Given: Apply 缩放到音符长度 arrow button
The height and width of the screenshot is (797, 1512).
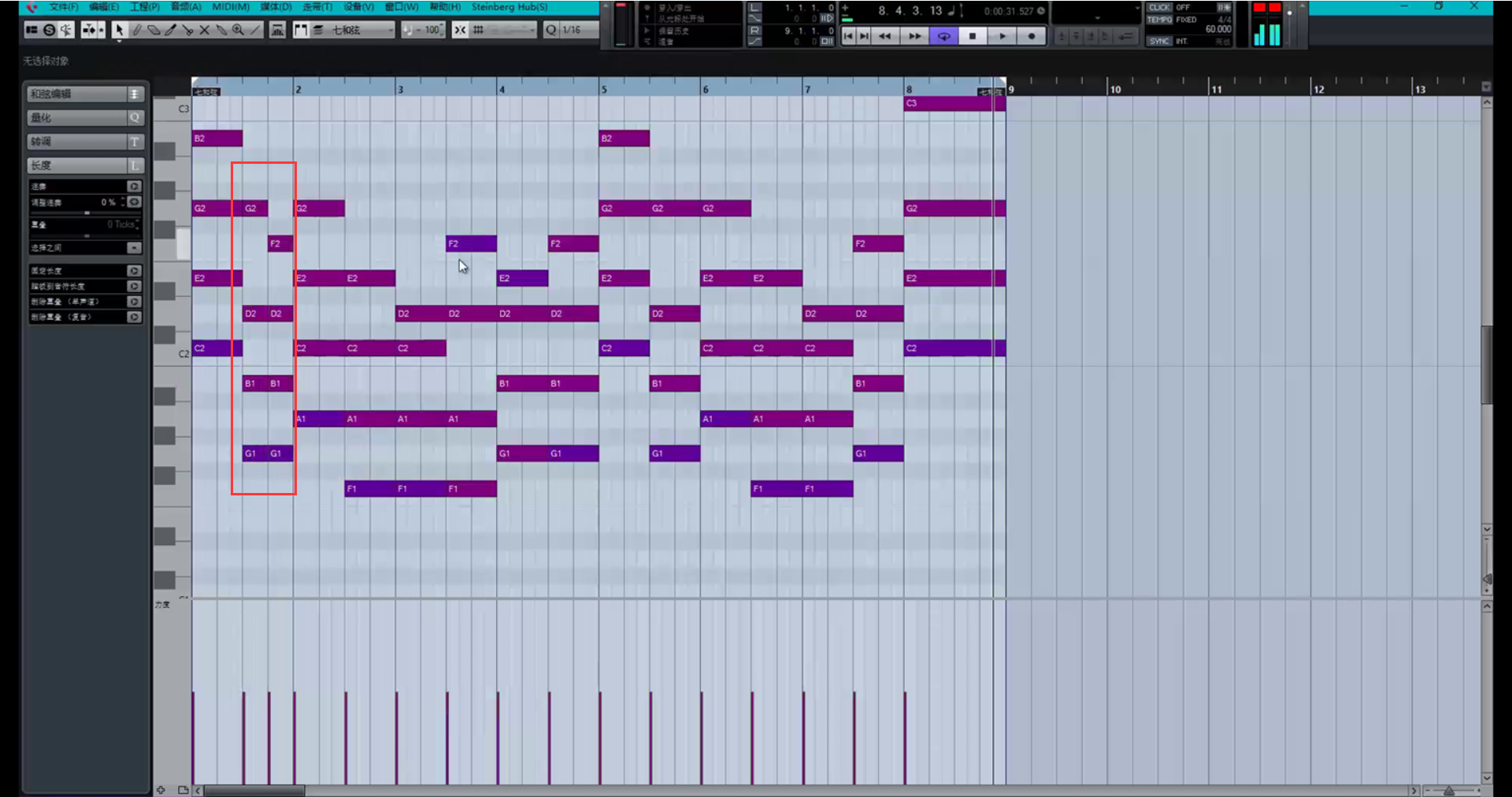Looking at the screenshot, I should point(134,286).
